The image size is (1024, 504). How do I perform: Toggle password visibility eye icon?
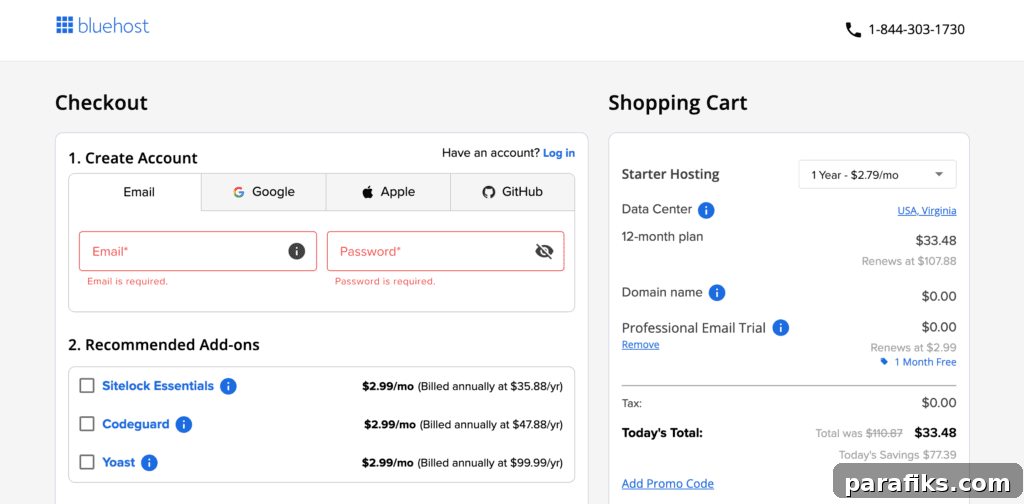(x=544, y=251)
